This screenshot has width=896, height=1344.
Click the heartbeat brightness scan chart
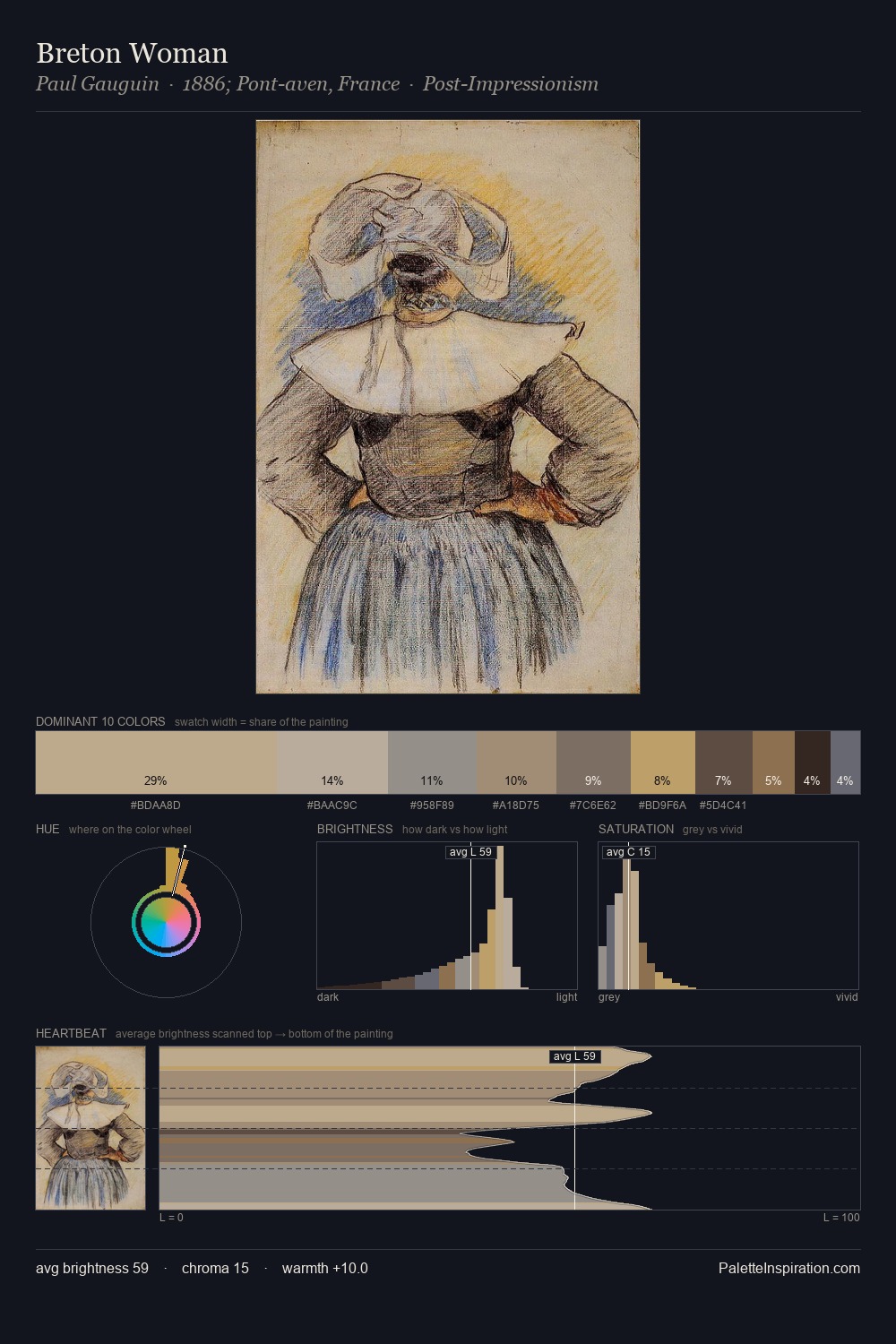coord(510,1128)
